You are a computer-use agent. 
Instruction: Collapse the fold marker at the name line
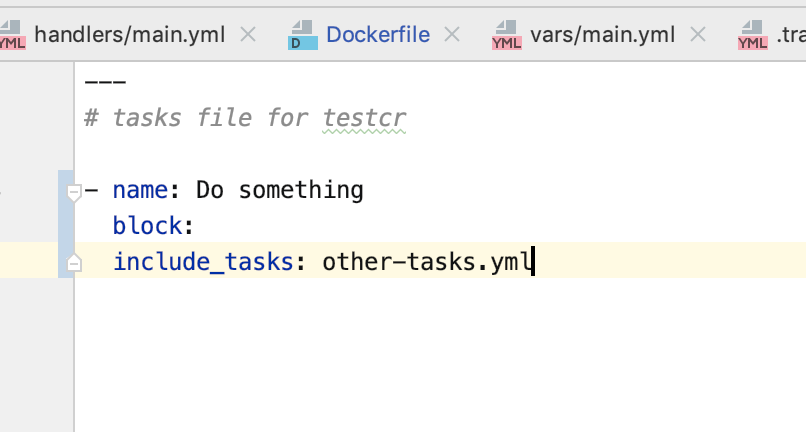74,192
